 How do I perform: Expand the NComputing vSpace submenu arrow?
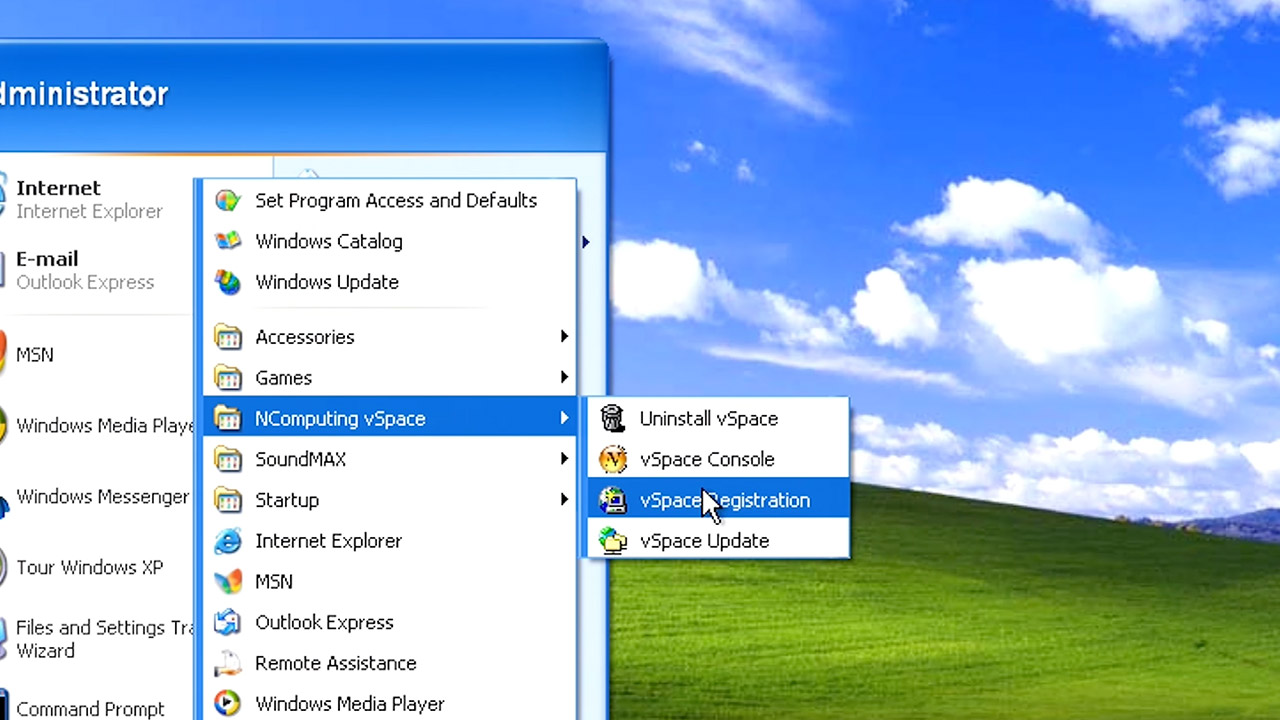pyautogui.click(x=565, y=419)
